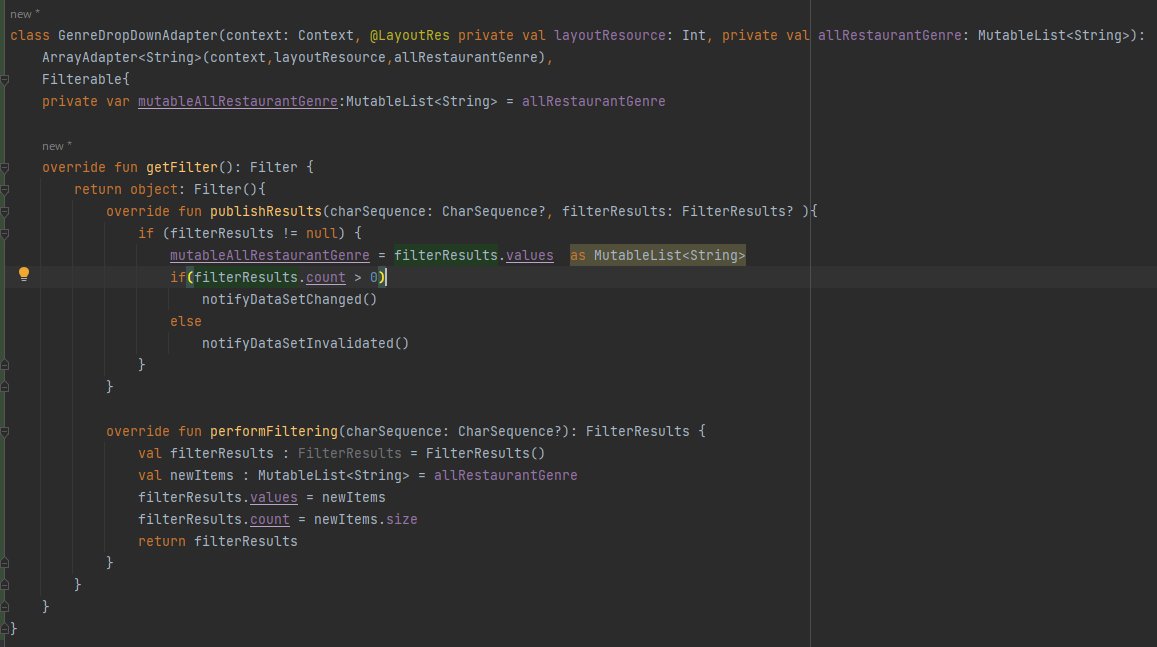
Task: Click the 'new *' hint above the class declaration
Action: tap(25, 14)
